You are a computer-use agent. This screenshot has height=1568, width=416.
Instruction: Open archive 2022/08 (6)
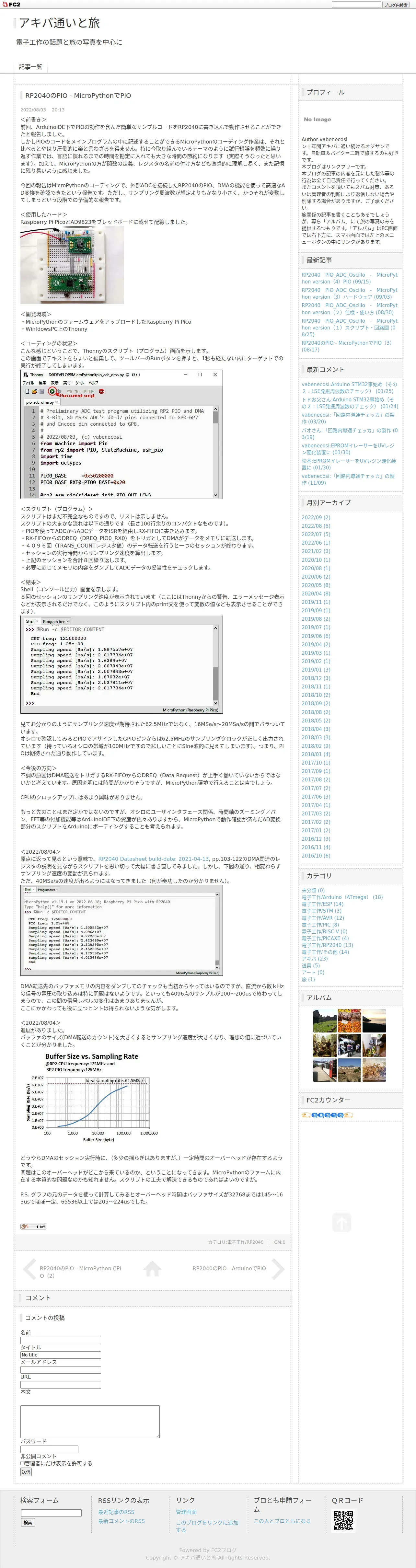click(316, 526)
